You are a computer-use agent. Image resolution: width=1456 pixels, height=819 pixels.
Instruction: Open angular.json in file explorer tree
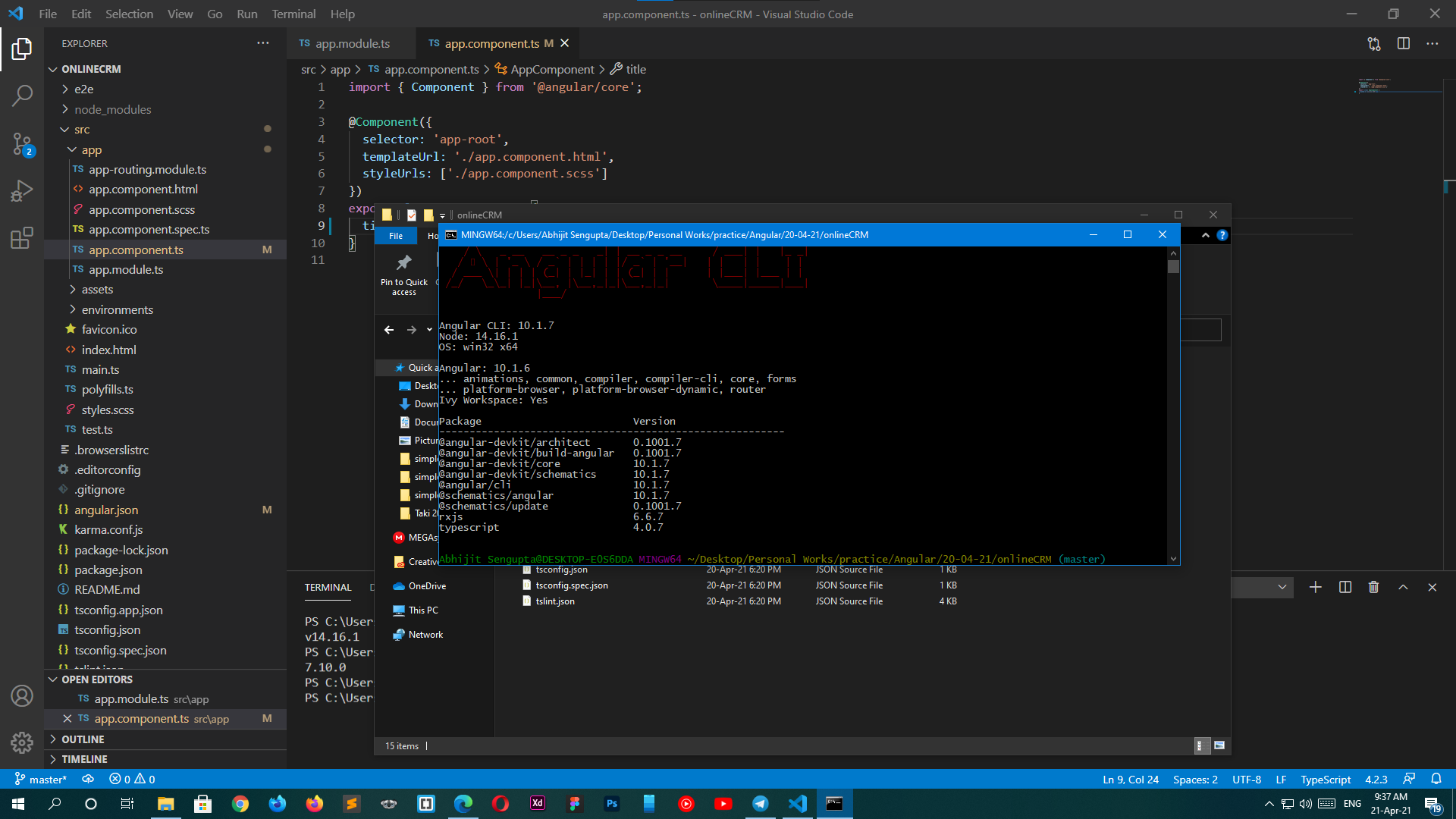105,510
